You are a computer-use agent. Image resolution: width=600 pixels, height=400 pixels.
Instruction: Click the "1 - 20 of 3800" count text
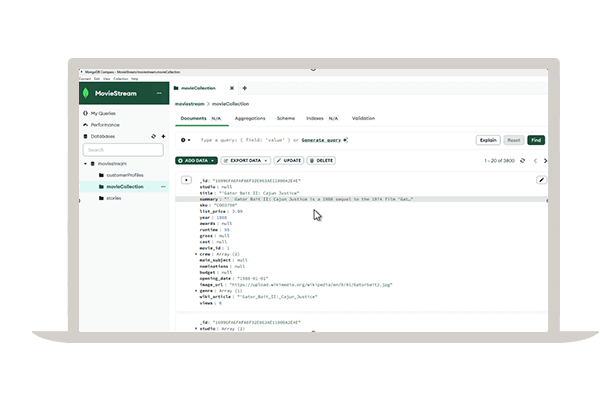coord(499,161)
